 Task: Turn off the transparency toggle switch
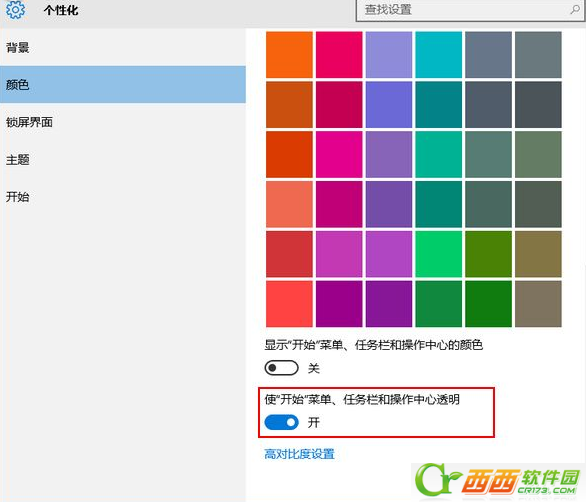[x=281, y=422]
